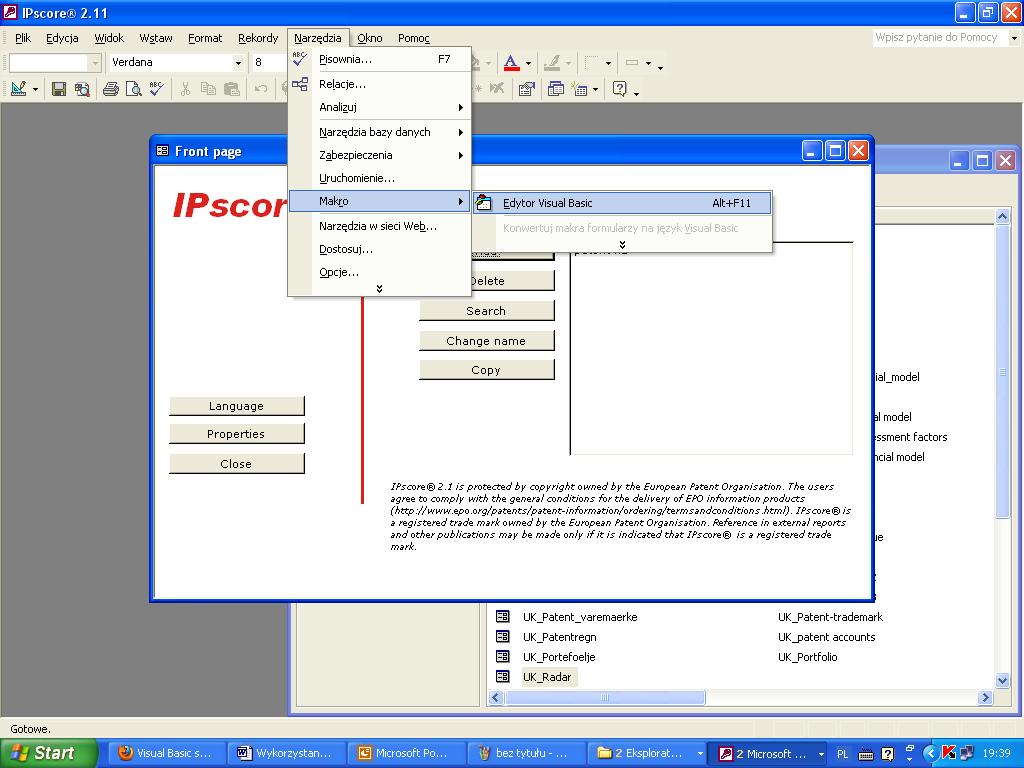Click the Relacje relationships icon in menu

click(300, 84)
